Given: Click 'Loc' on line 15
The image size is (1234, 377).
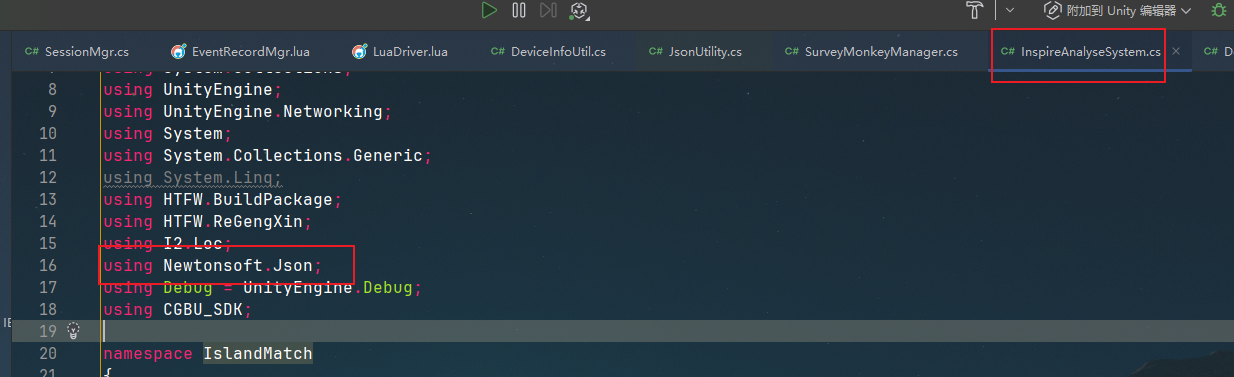Looking at the screenshot, I should [x=208, y=243].
